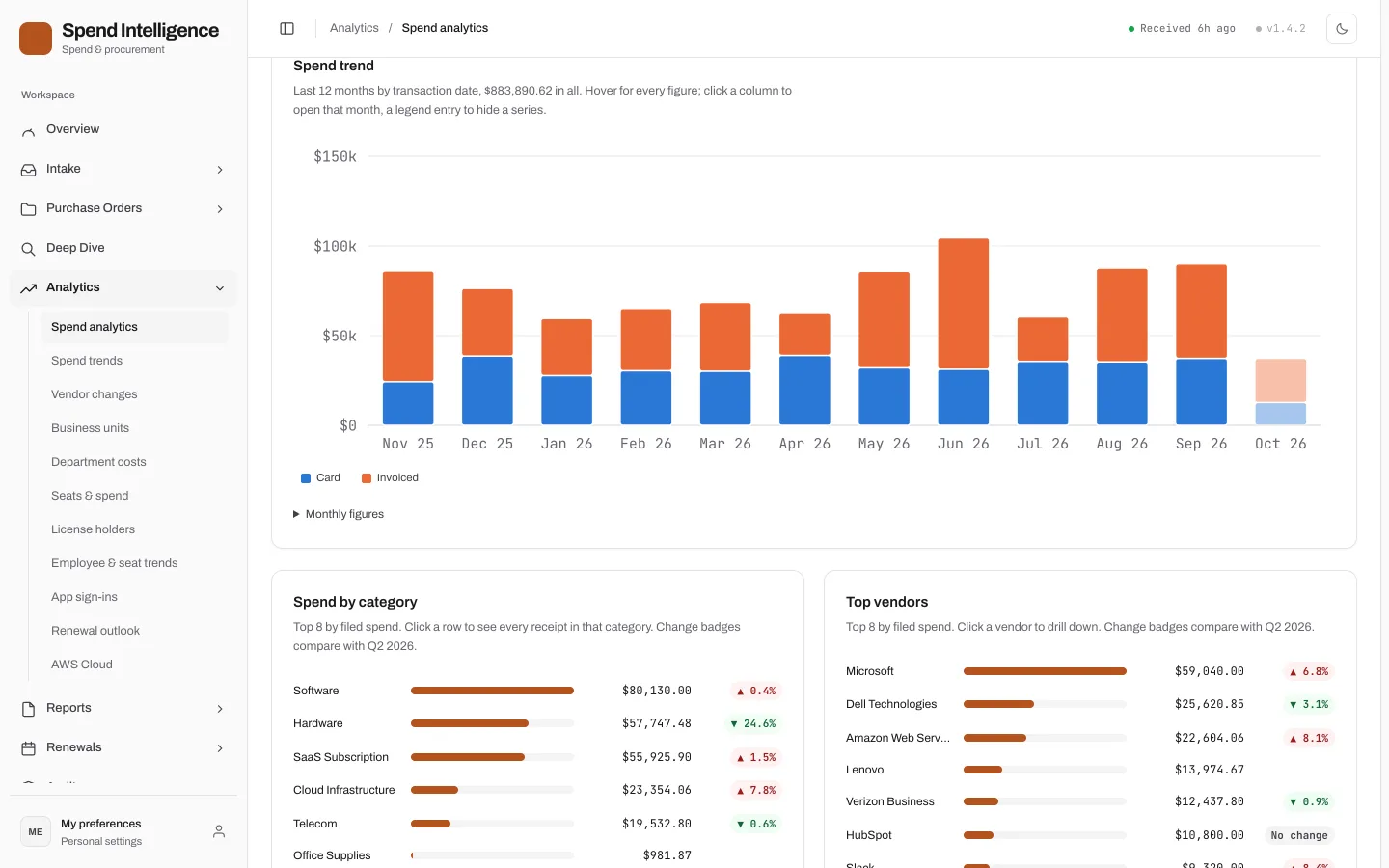
Task: Click the Overview gauge icon
Action: point(29,130)
